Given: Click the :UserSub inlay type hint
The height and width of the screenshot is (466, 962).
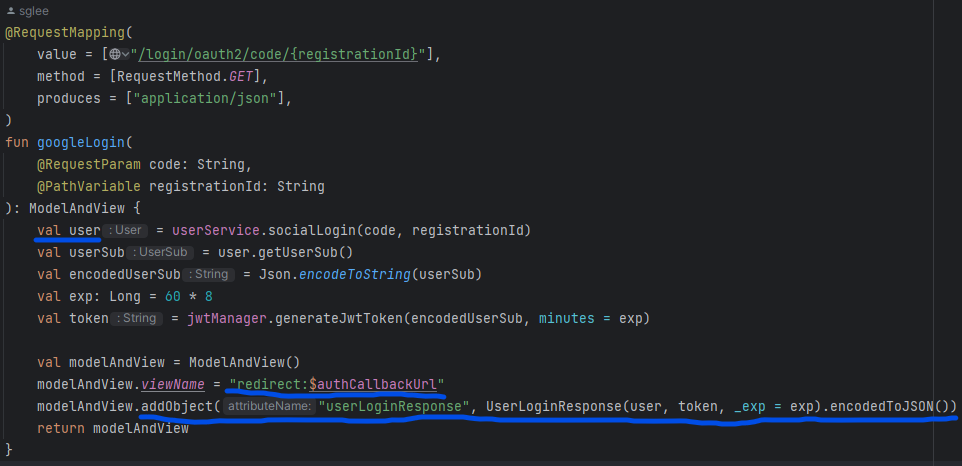Looking at the screenshot, I should click(x=160, y=253).
